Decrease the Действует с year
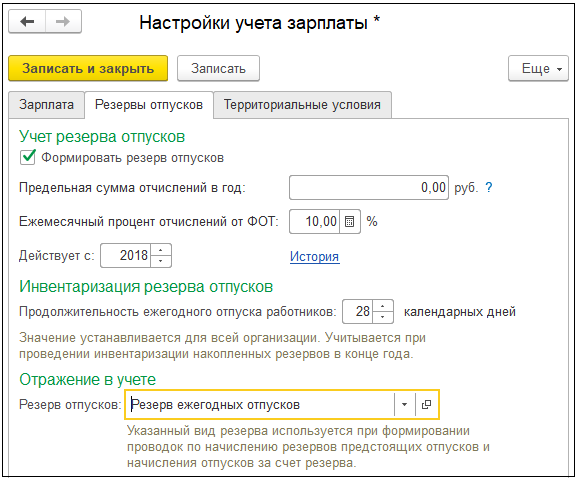The width and height of the screenshot is (576, 478). (161, 261)
